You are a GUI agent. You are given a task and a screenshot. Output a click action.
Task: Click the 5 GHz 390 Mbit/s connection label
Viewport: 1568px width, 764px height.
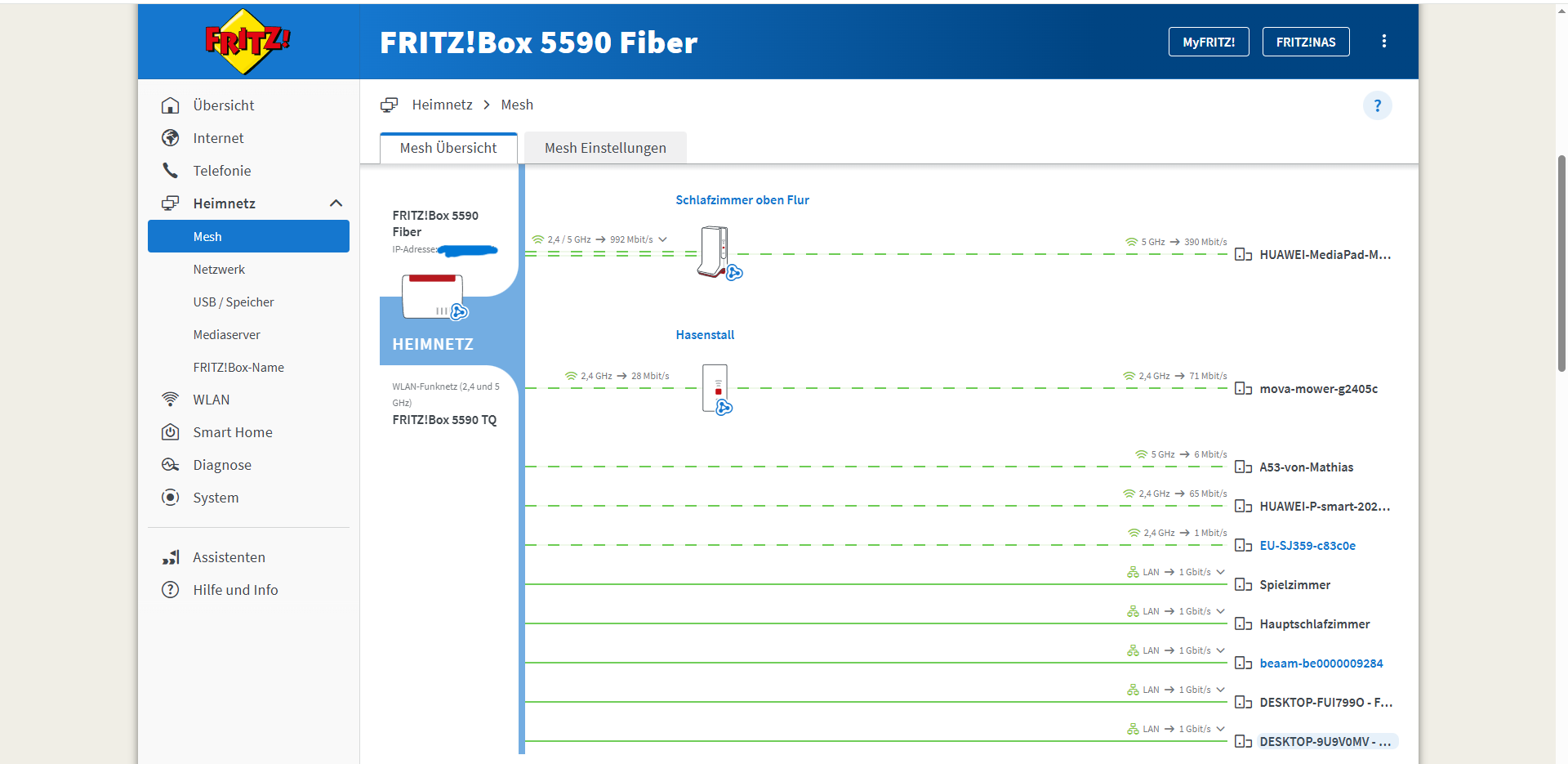1176,242
